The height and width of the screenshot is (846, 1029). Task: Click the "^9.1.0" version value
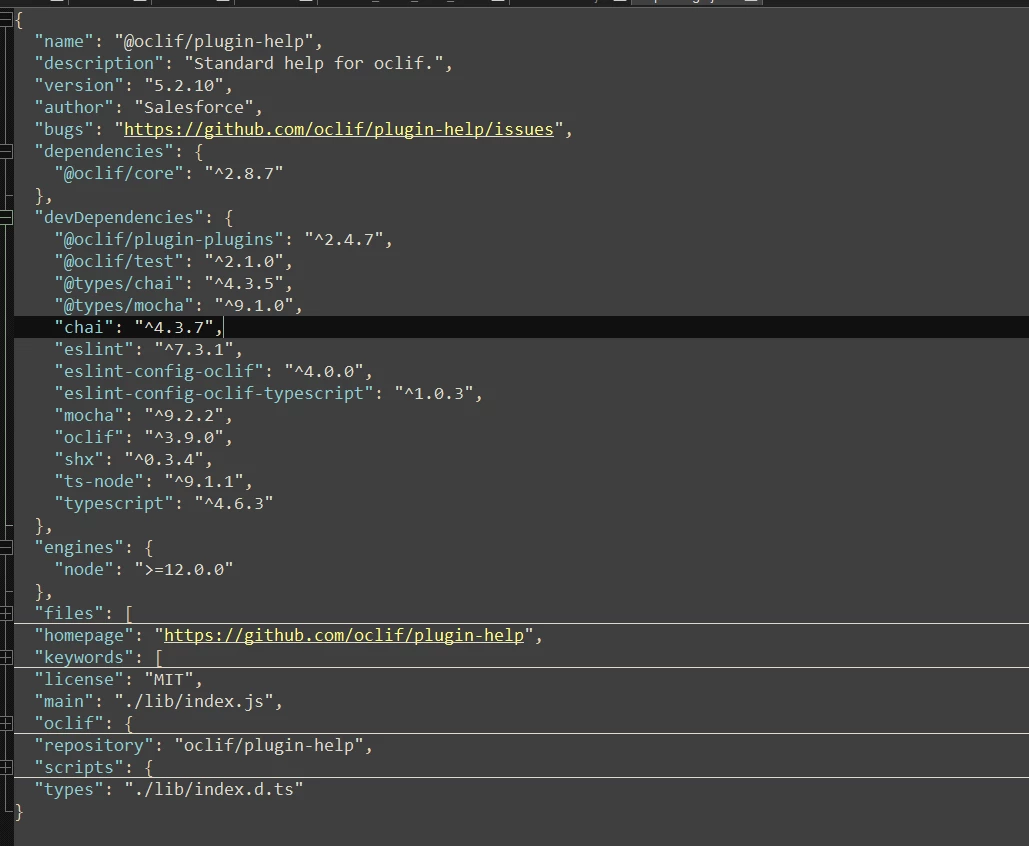253,305
